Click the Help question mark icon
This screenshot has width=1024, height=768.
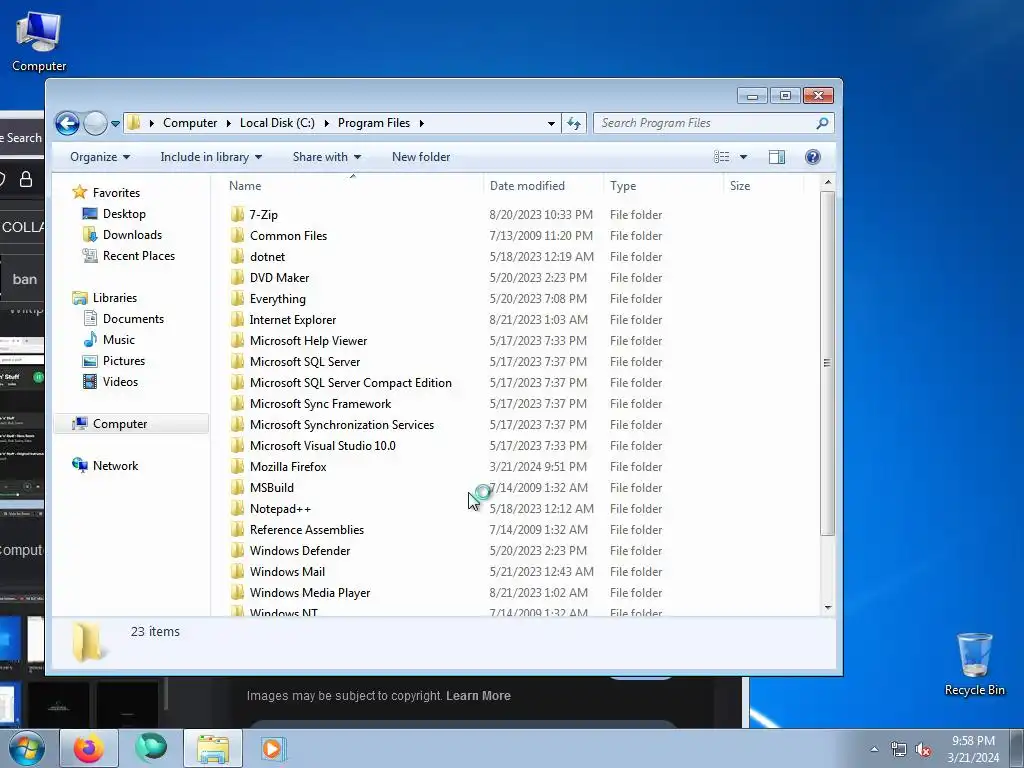click(x=812, y=157)
